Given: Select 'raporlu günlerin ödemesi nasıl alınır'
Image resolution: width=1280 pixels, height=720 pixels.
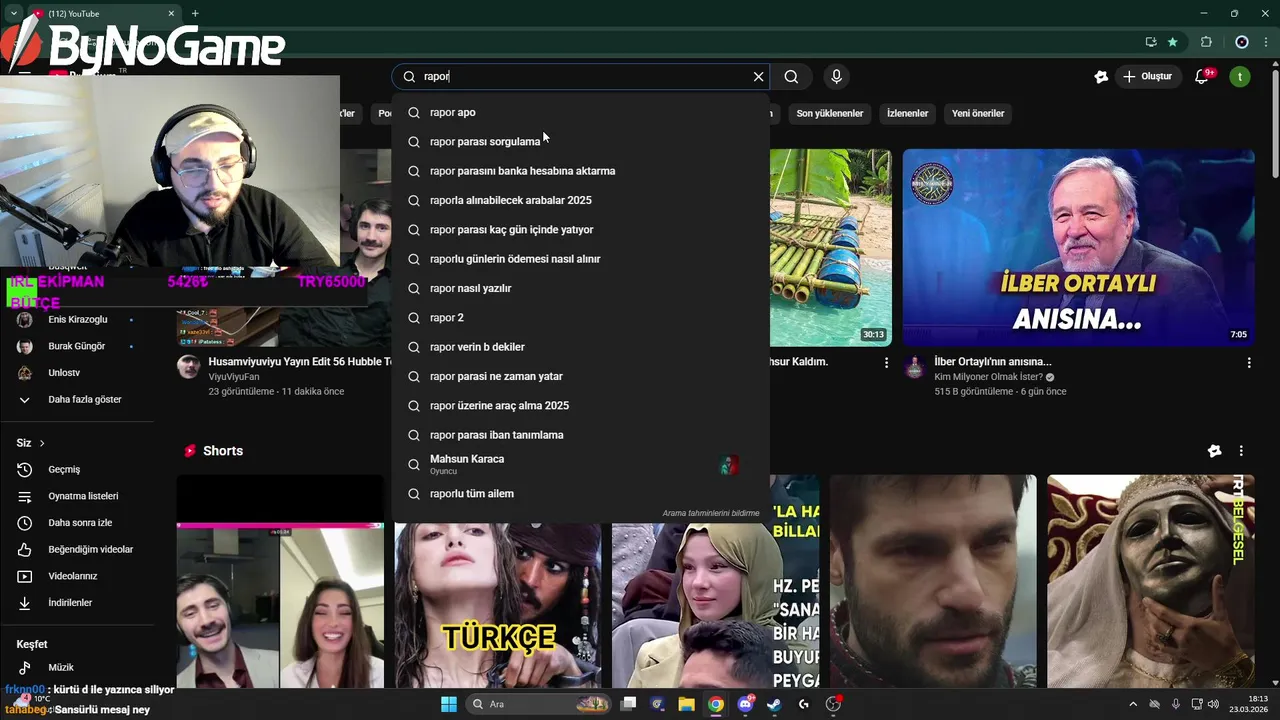Looking at the screenshot, I should coord(581,259).
